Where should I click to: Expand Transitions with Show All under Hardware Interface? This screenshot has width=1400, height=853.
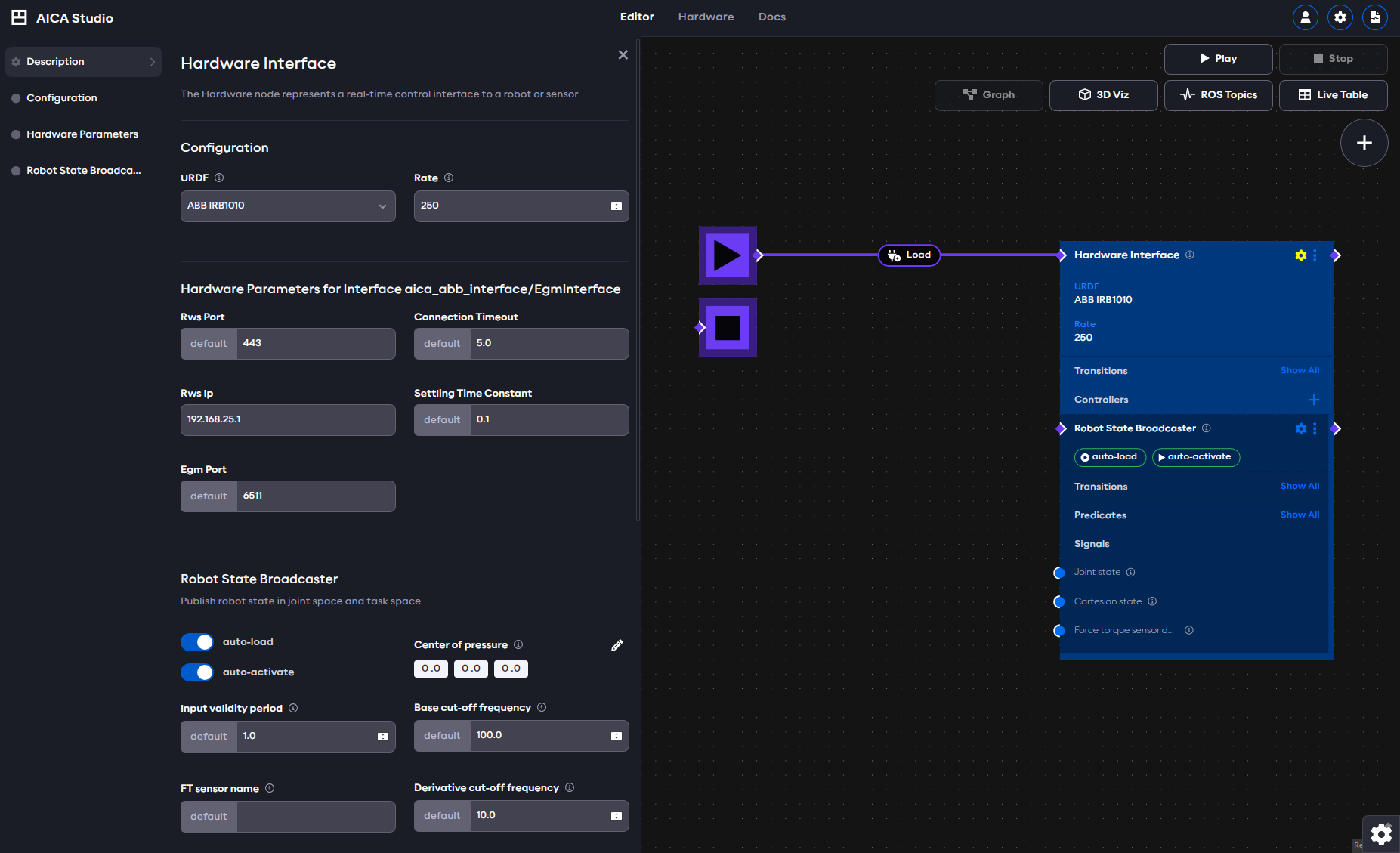(x=1300, y=371)
